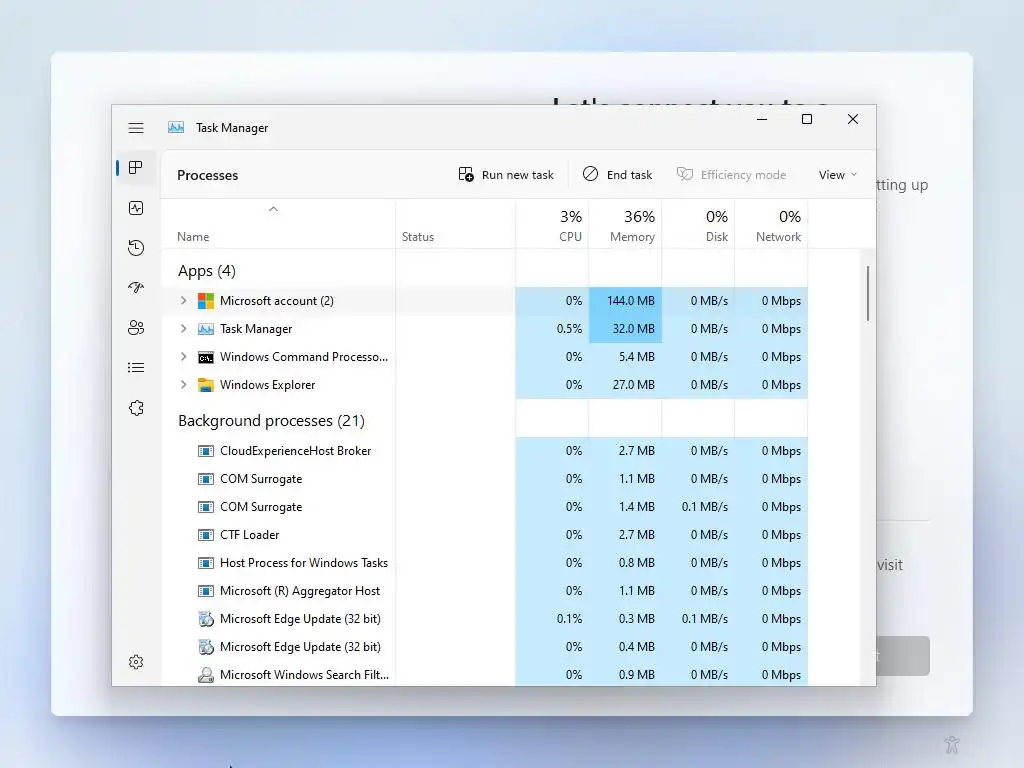Click the Task Manager row icon
This screenshot has height=768, width=1024.
(x=206, y=328)
